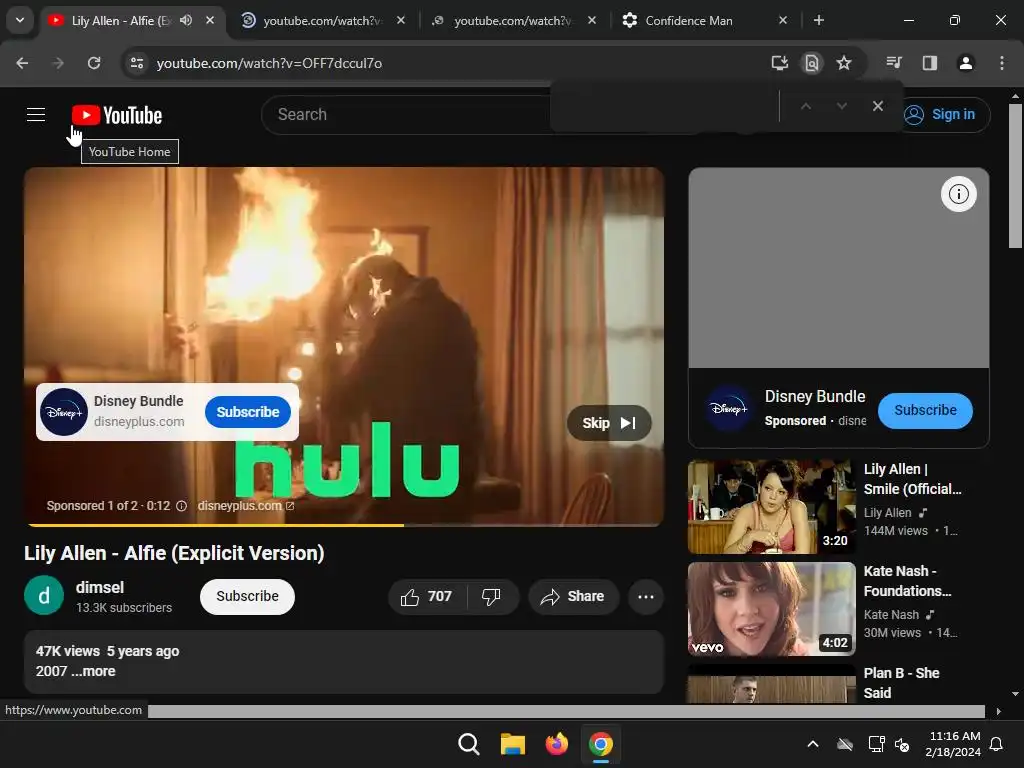This screenshot has width=1024, height=768.
Task: Show hidden system tray icons
Action: 813,744
